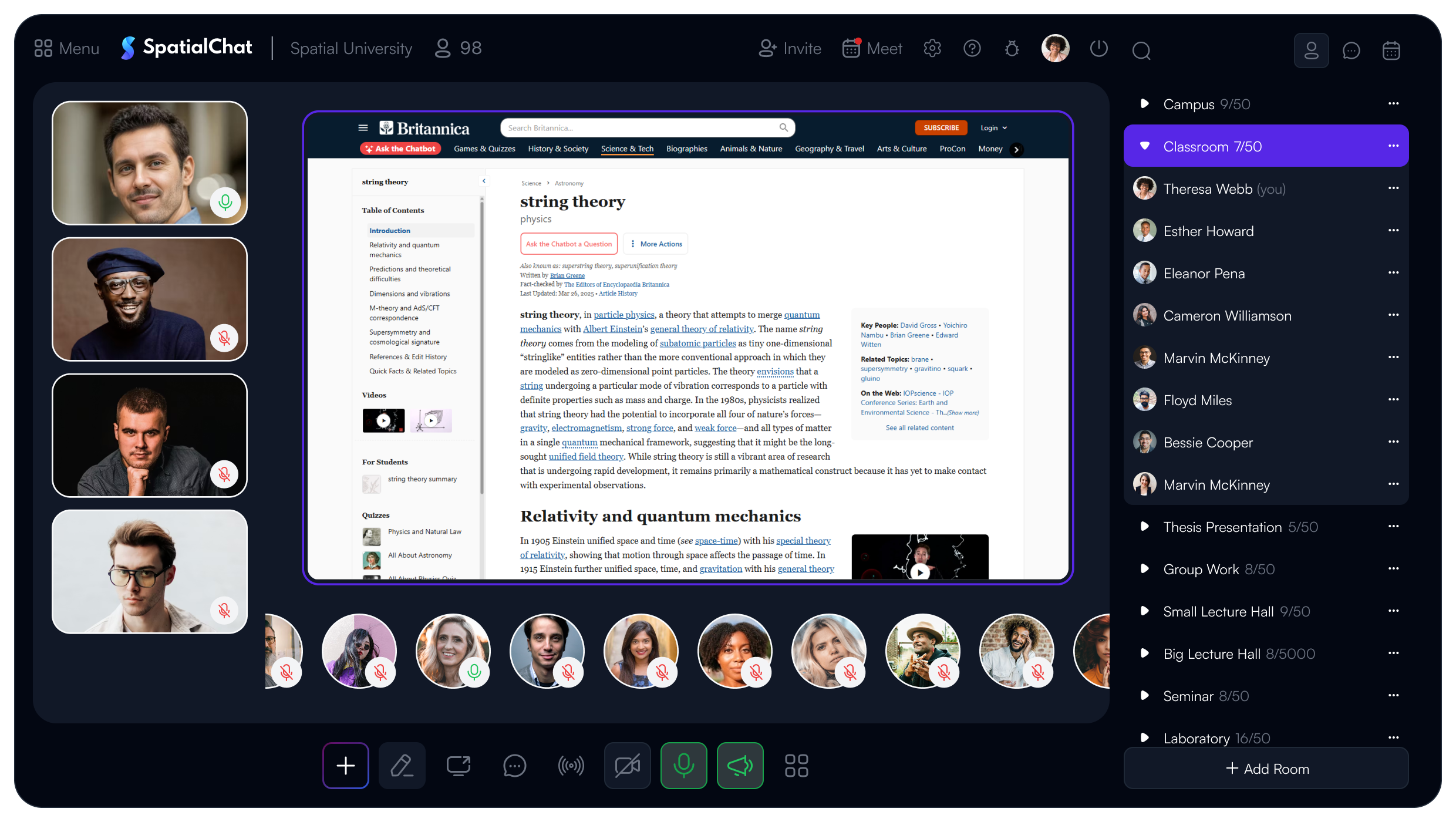
Task: Expand the Group Work room
Action: click(1144, 569)
